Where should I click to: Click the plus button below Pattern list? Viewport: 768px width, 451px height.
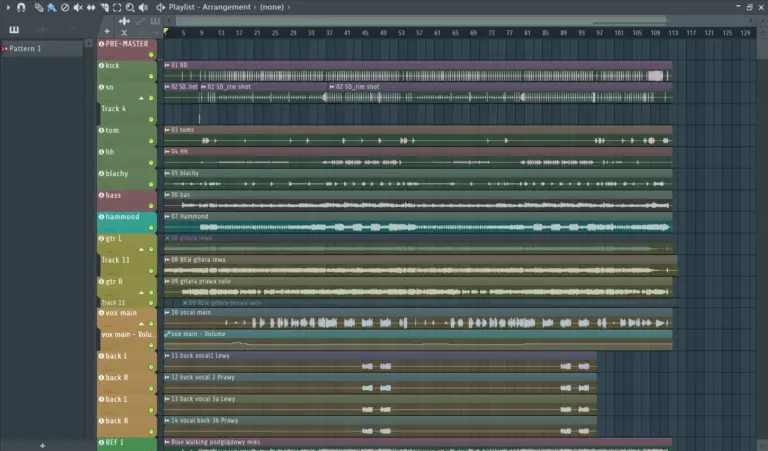42,445
